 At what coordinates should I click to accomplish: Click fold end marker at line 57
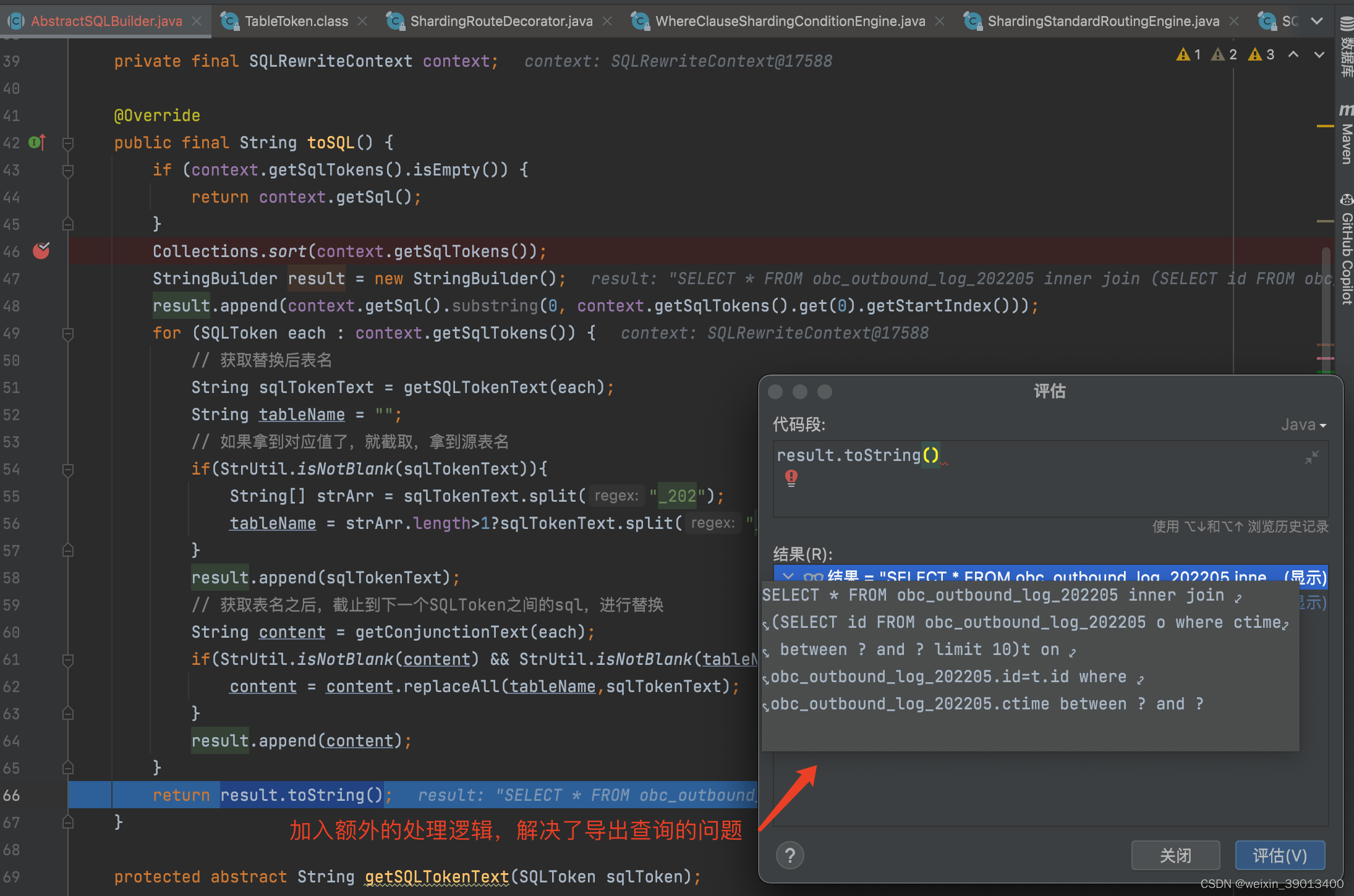click(x=68, y=550)
